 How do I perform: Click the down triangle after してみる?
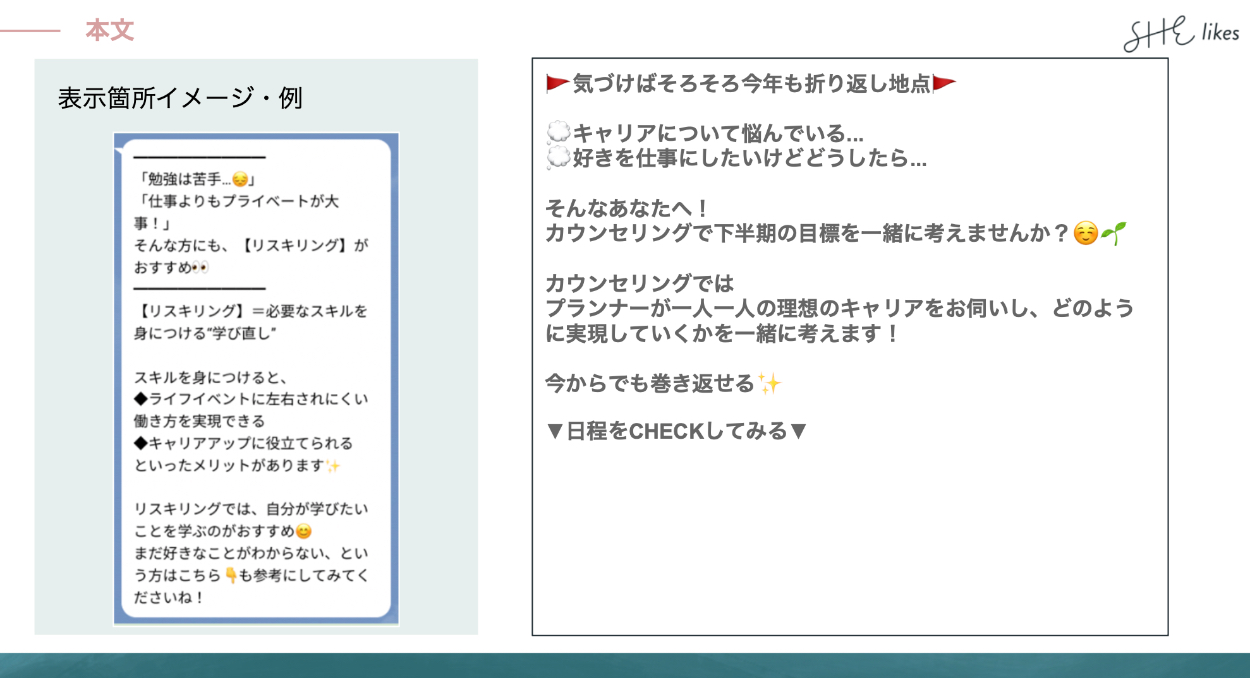click(x=798, y=432)
